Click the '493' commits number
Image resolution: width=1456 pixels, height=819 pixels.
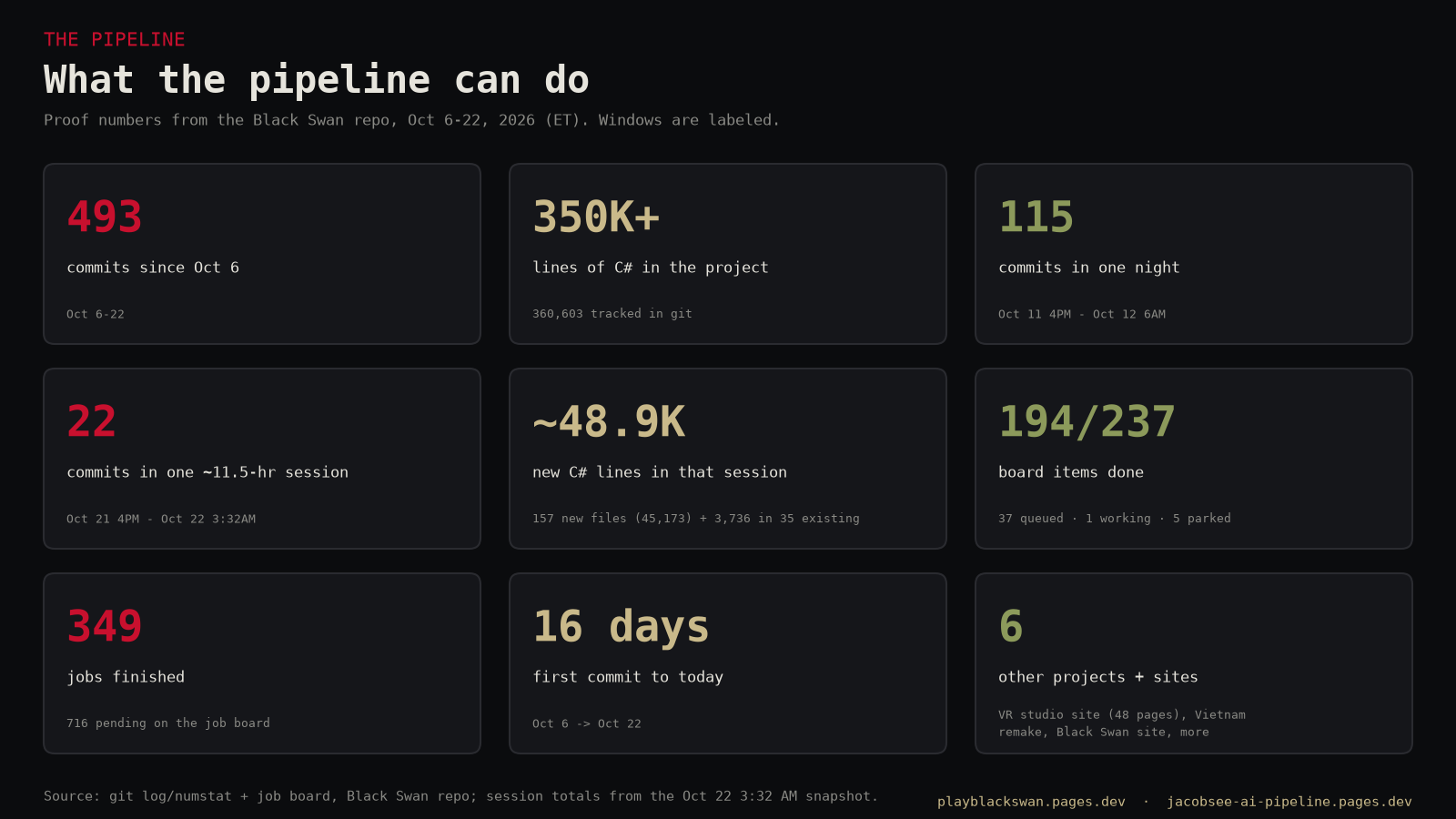[105, 217]
